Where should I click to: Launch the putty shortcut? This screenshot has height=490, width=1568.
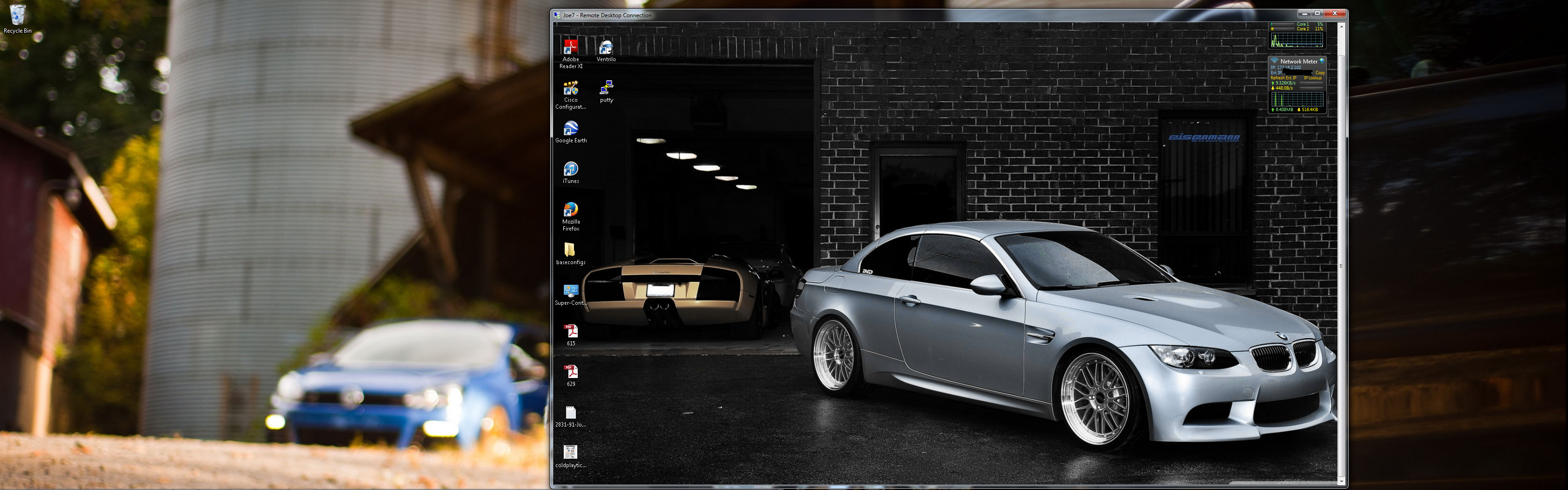606,91
